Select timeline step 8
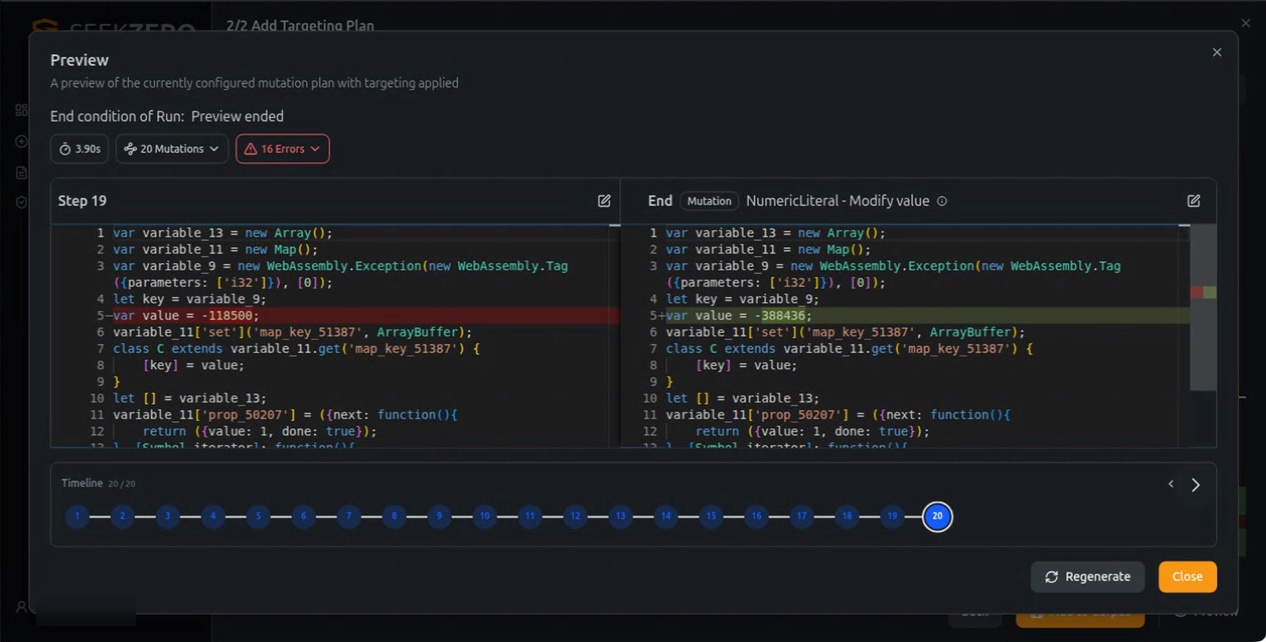The height and width of the screenshot is (642, 1266). [x=394, y=517]
